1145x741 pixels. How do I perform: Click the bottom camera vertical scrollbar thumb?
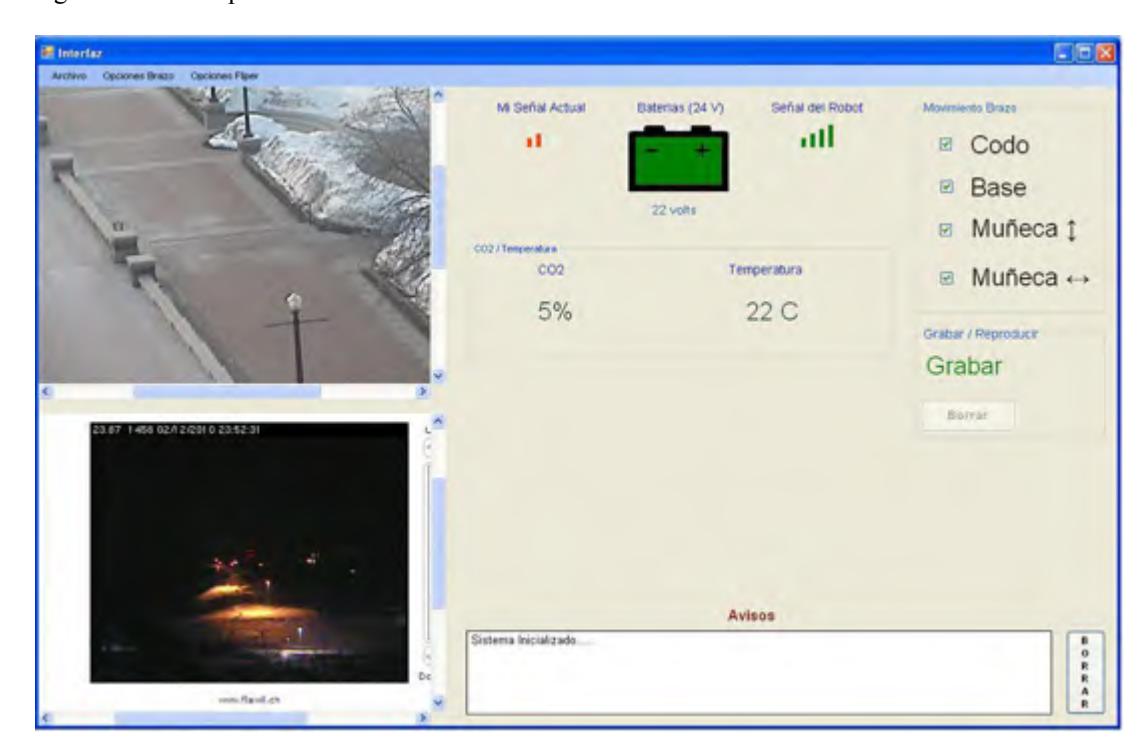pos(438,543)
